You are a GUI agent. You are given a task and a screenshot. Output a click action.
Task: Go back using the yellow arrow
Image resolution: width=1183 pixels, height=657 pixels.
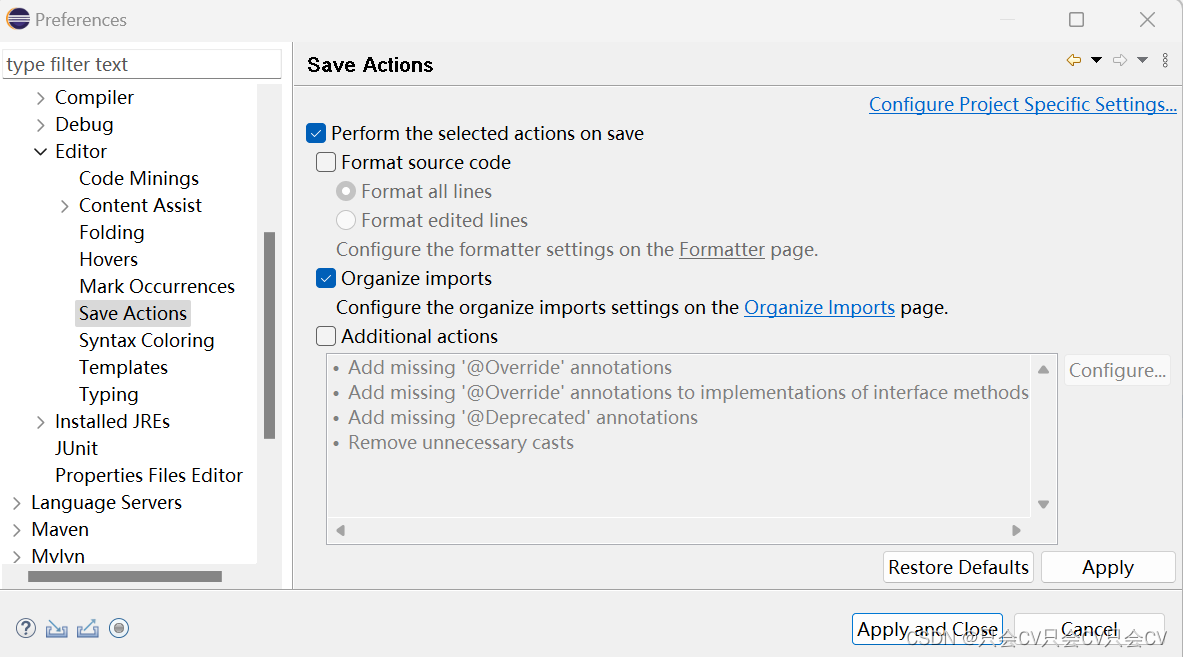tap(1074, 61)
